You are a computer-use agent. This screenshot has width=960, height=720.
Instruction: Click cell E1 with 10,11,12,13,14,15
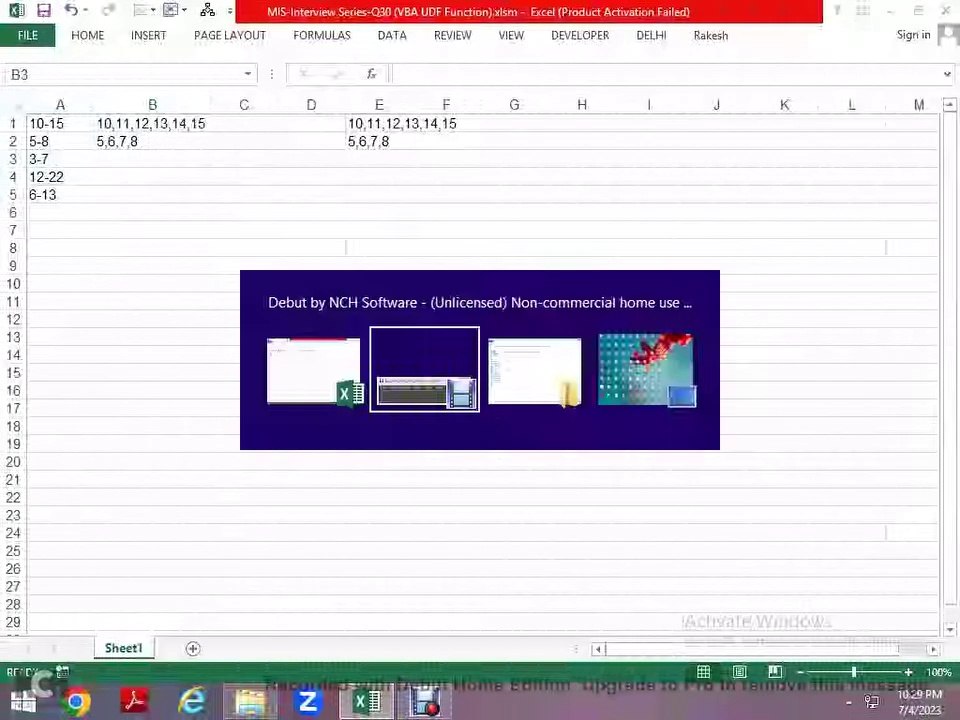click(379, 124)
